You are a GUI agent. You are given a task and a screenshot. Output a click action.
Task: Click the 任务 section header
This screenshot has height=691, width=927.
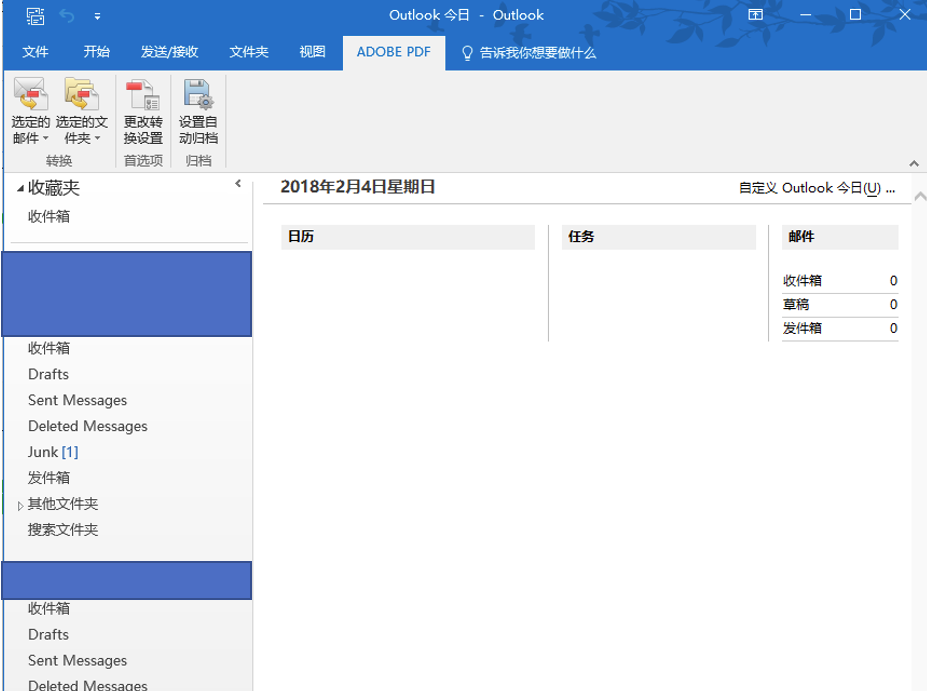[659, 236]
